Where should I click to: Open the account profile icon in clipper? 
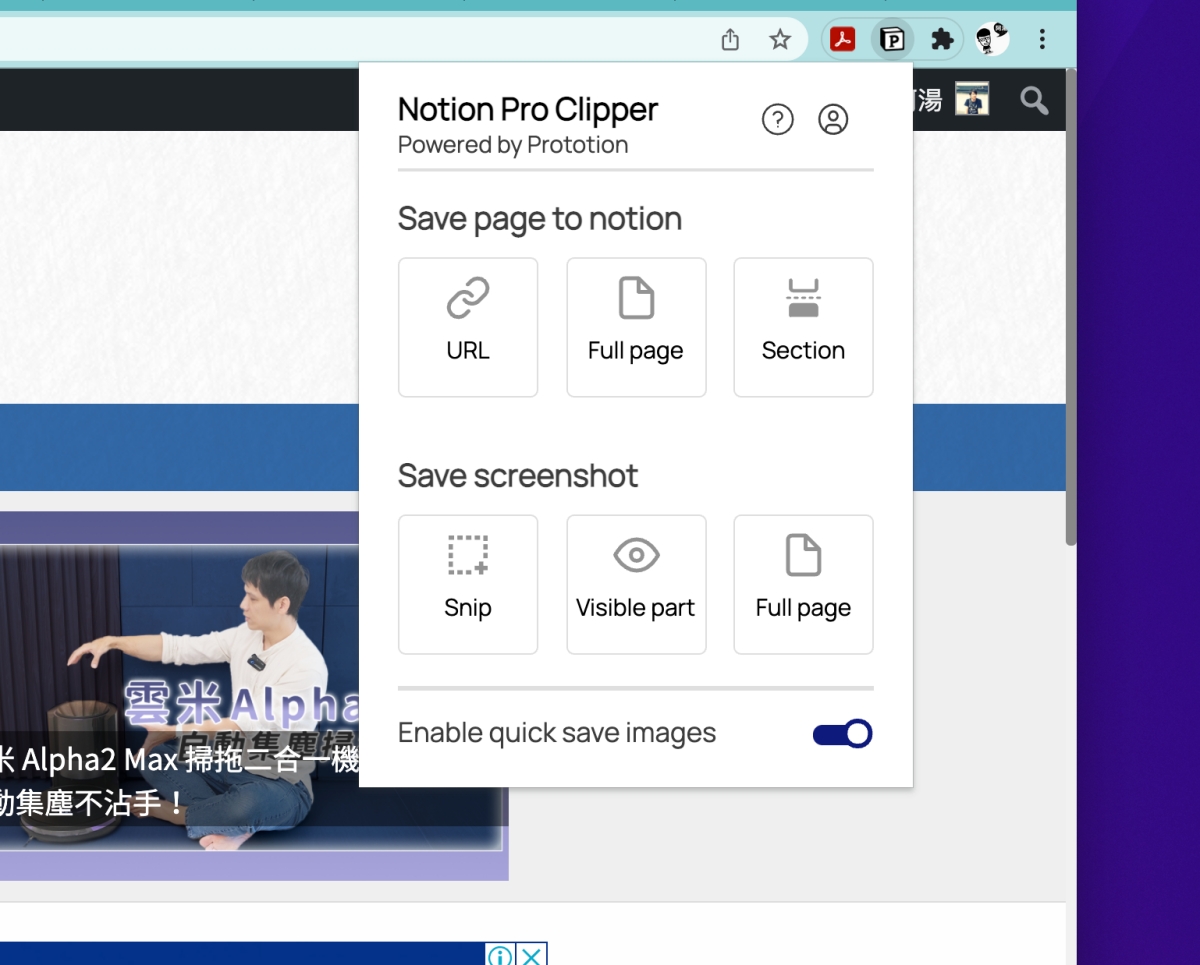click(x=833, y=120)
